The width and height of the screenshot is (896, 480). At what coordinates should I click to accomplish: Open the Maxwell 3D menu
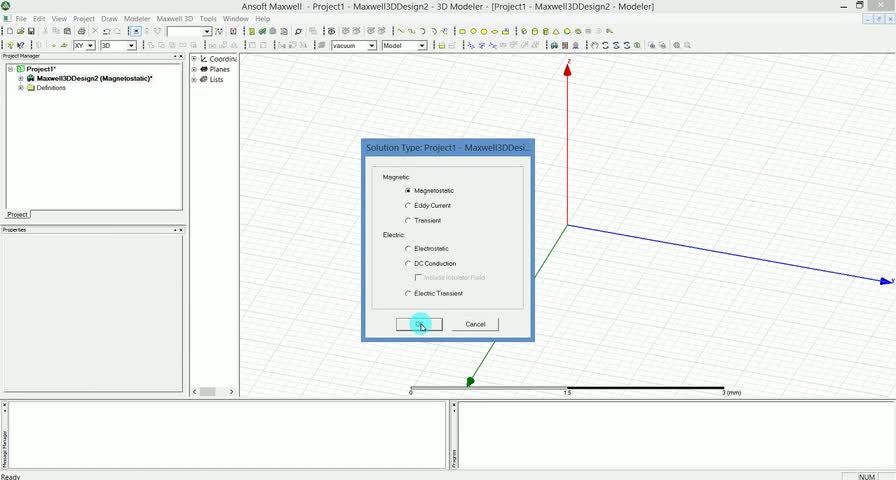[x=175, y=19]
